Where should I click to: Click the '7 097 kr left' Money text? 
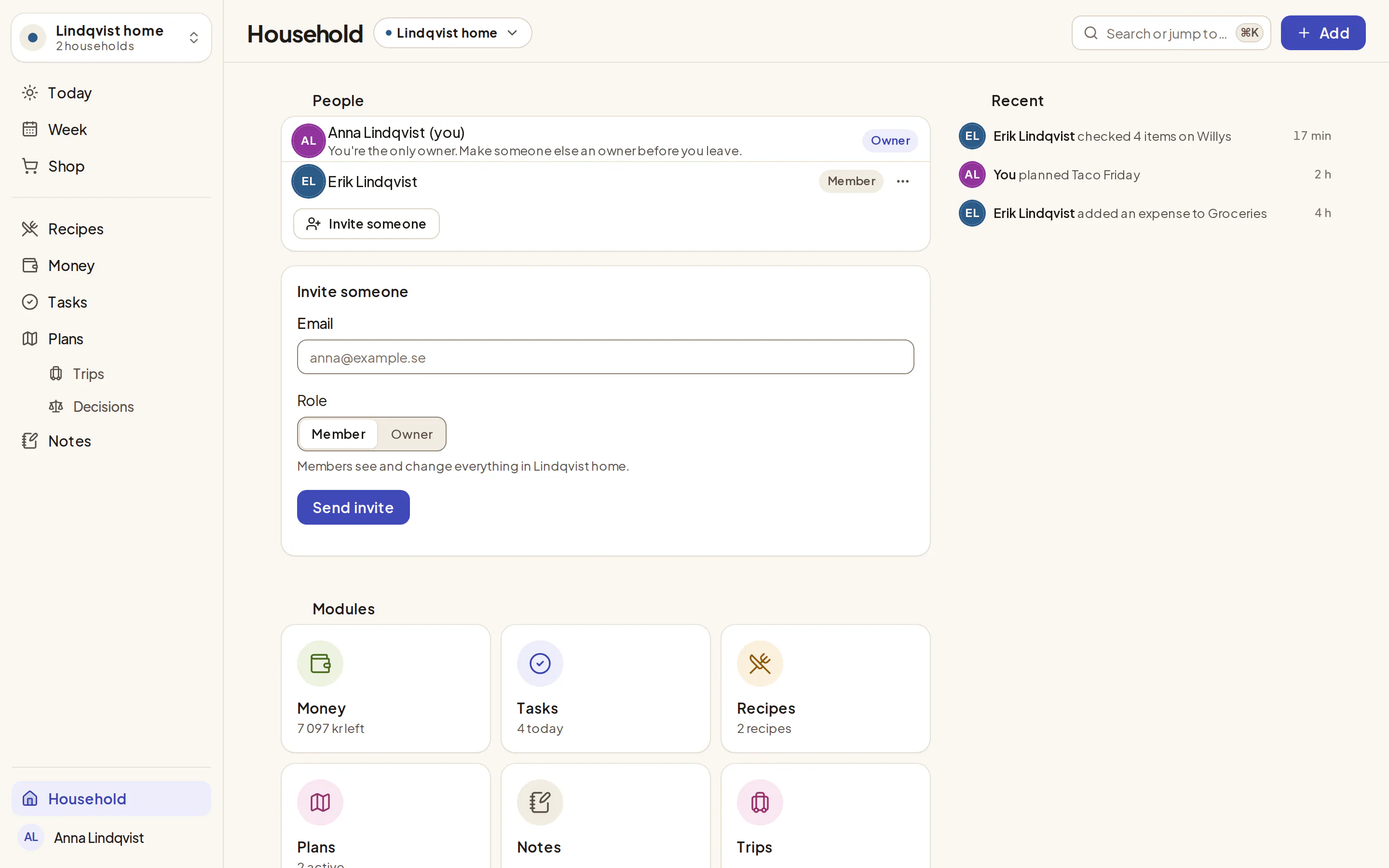tap(330, 729)
